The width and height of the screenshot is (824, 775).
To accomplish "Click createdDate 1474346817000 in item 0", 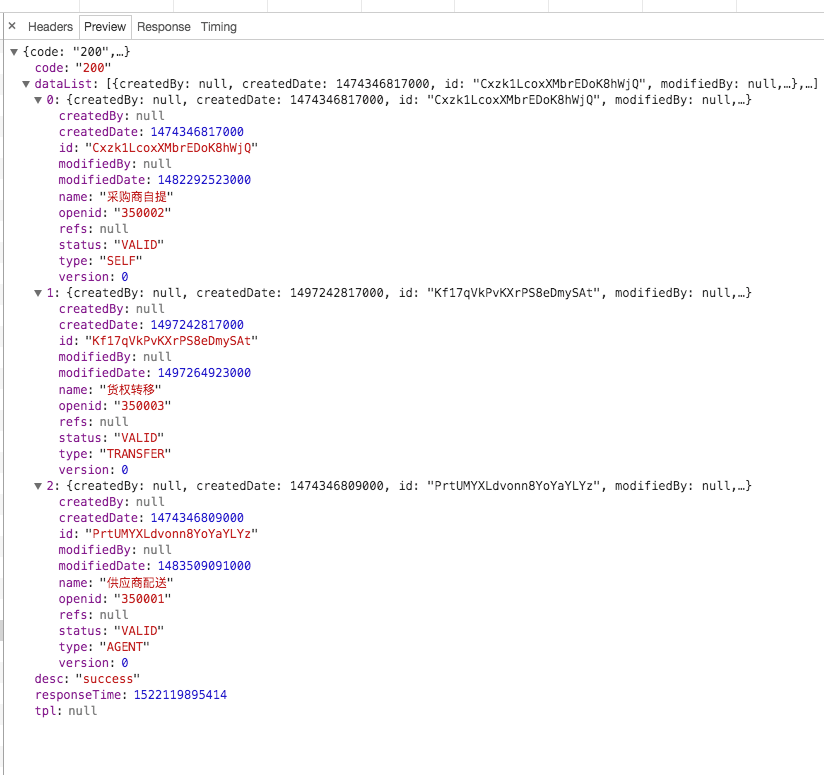I will point(197,132).
